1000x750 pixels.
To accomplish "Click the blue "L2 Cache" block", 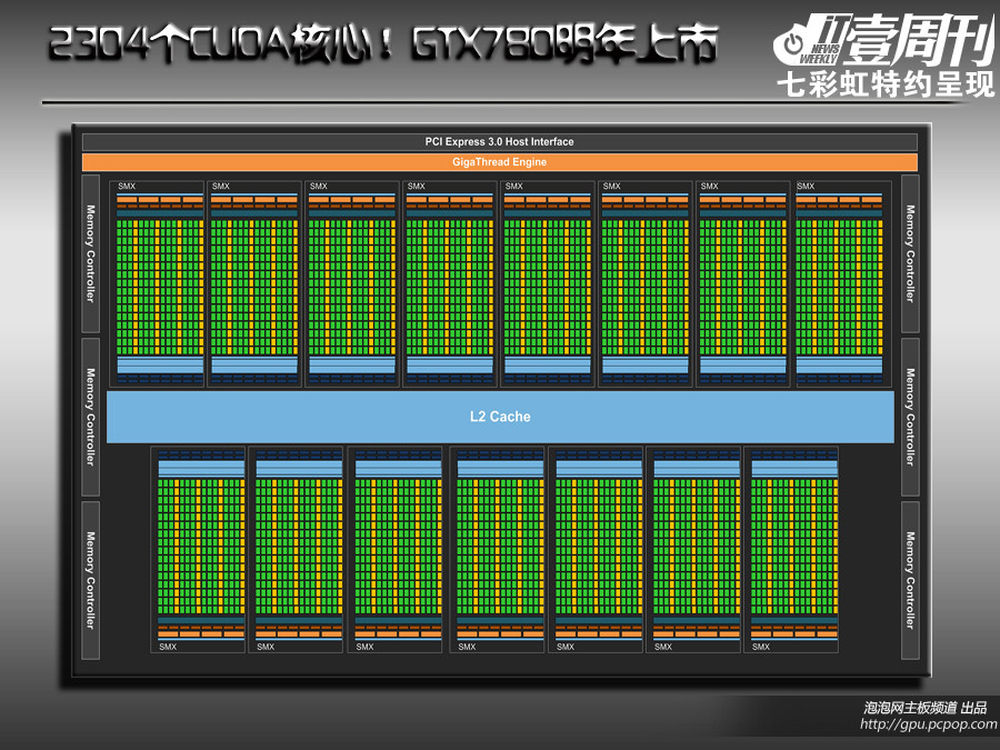I will tap(500, 416).
